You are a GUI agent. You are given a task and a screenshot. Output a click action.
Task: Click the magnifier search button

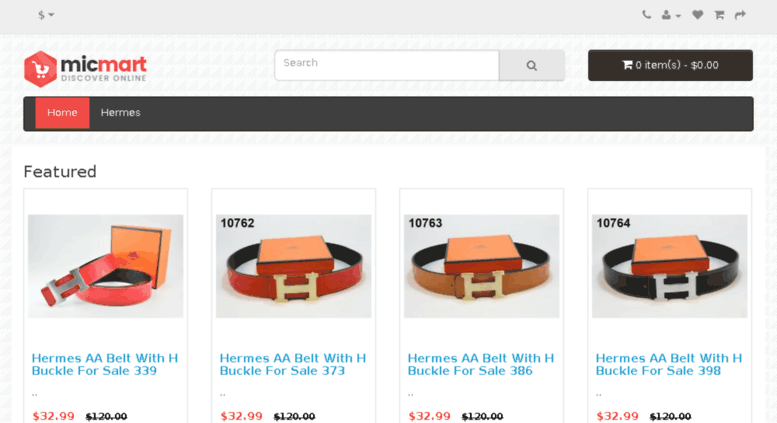coord(532,65)
